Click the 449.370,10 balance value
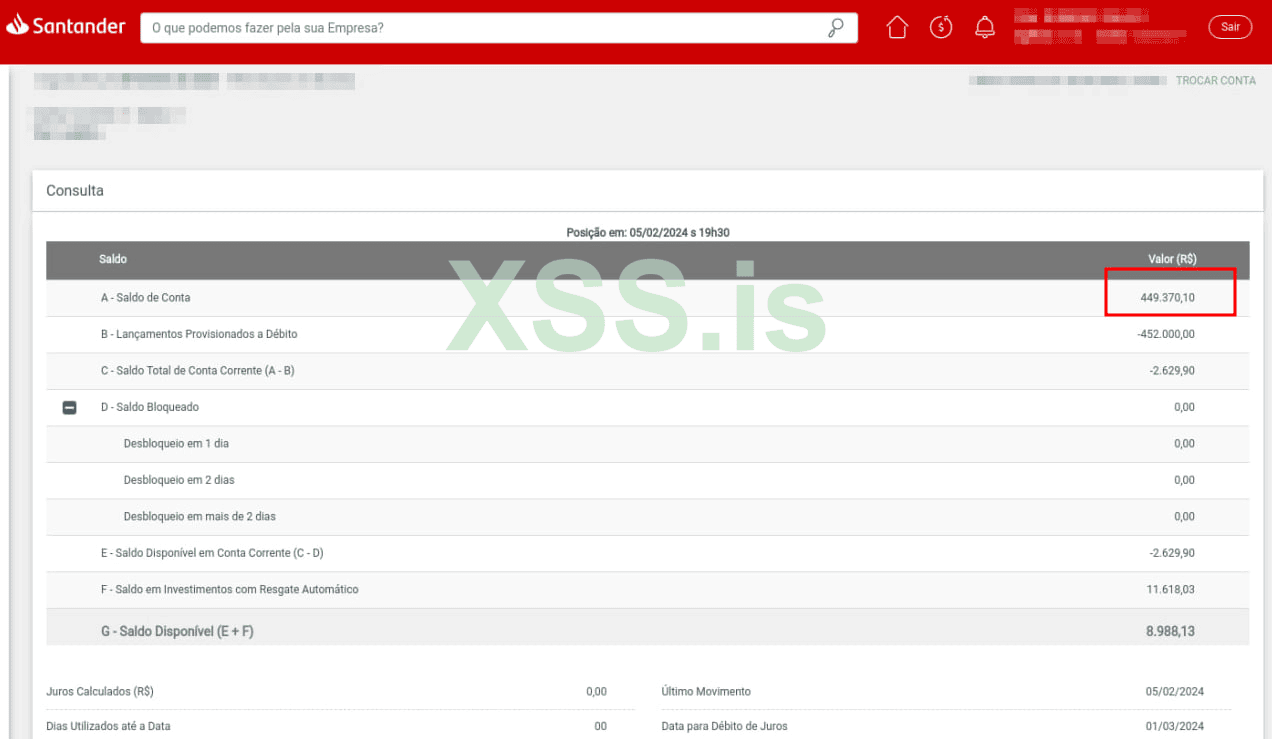 click(x=1167, y=298)
